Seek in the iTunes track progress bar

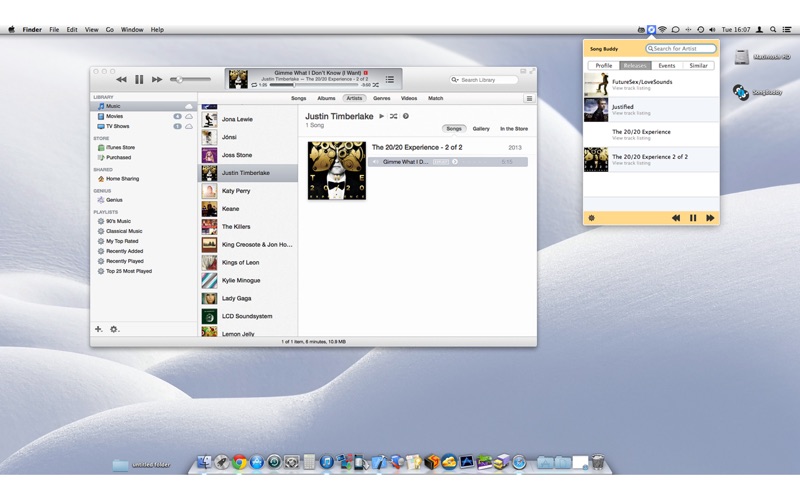pyautogui.click(x=315, y=85)
